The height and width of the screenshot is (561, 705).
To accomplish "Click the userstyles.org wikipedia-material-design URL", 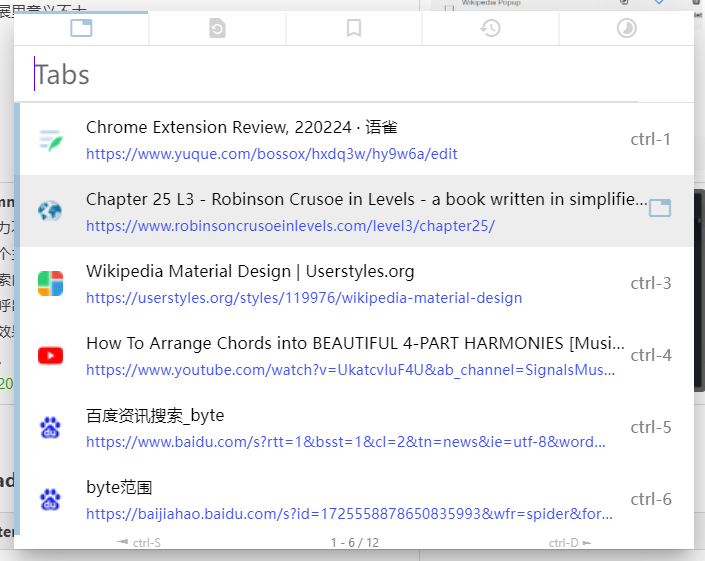I will pyautogui.click(x=304, y=298).
